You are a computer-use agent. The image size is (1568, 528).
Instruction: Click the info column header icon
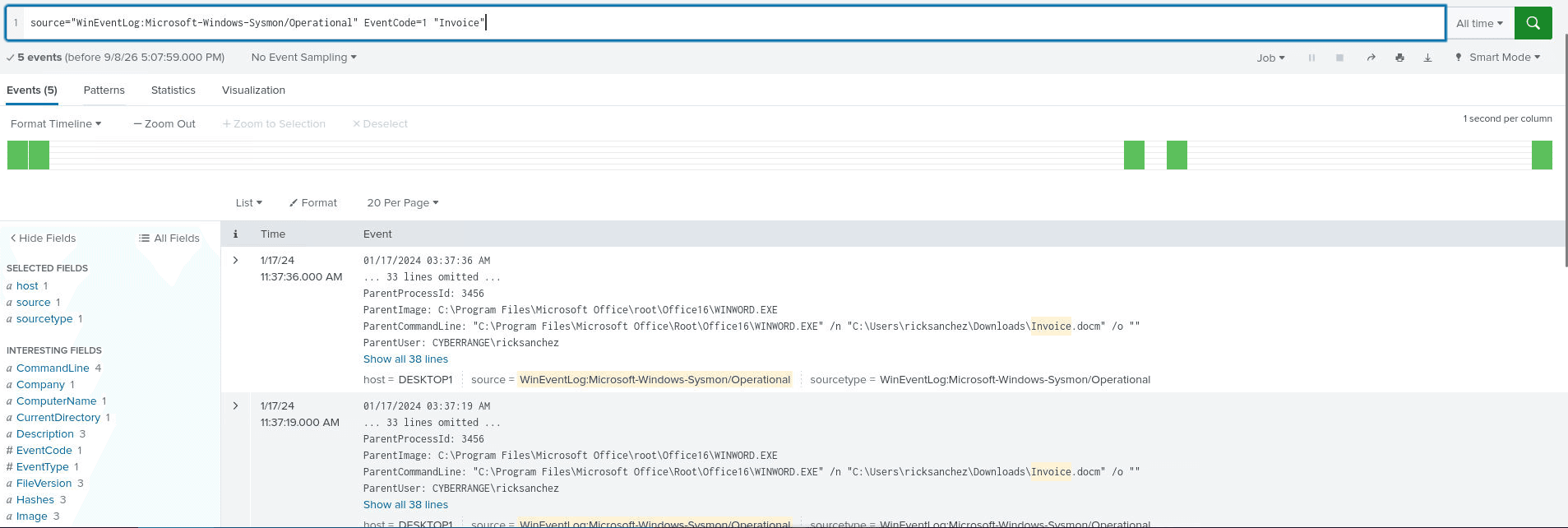pyautogui.click(x=235, y=234)
